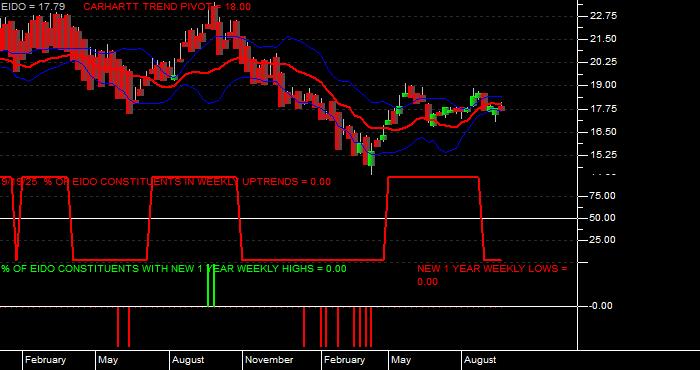
Task: Click the 20.25 price axis value
Action: [x=603, y=62]
